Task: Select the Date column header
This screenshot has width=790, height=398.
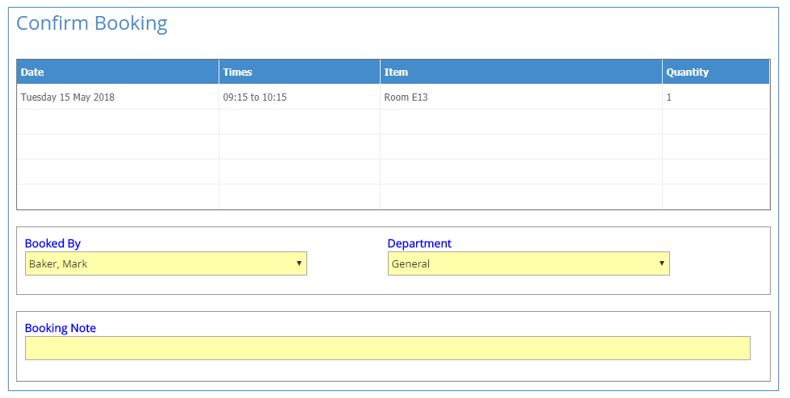Action: point(118,72)
